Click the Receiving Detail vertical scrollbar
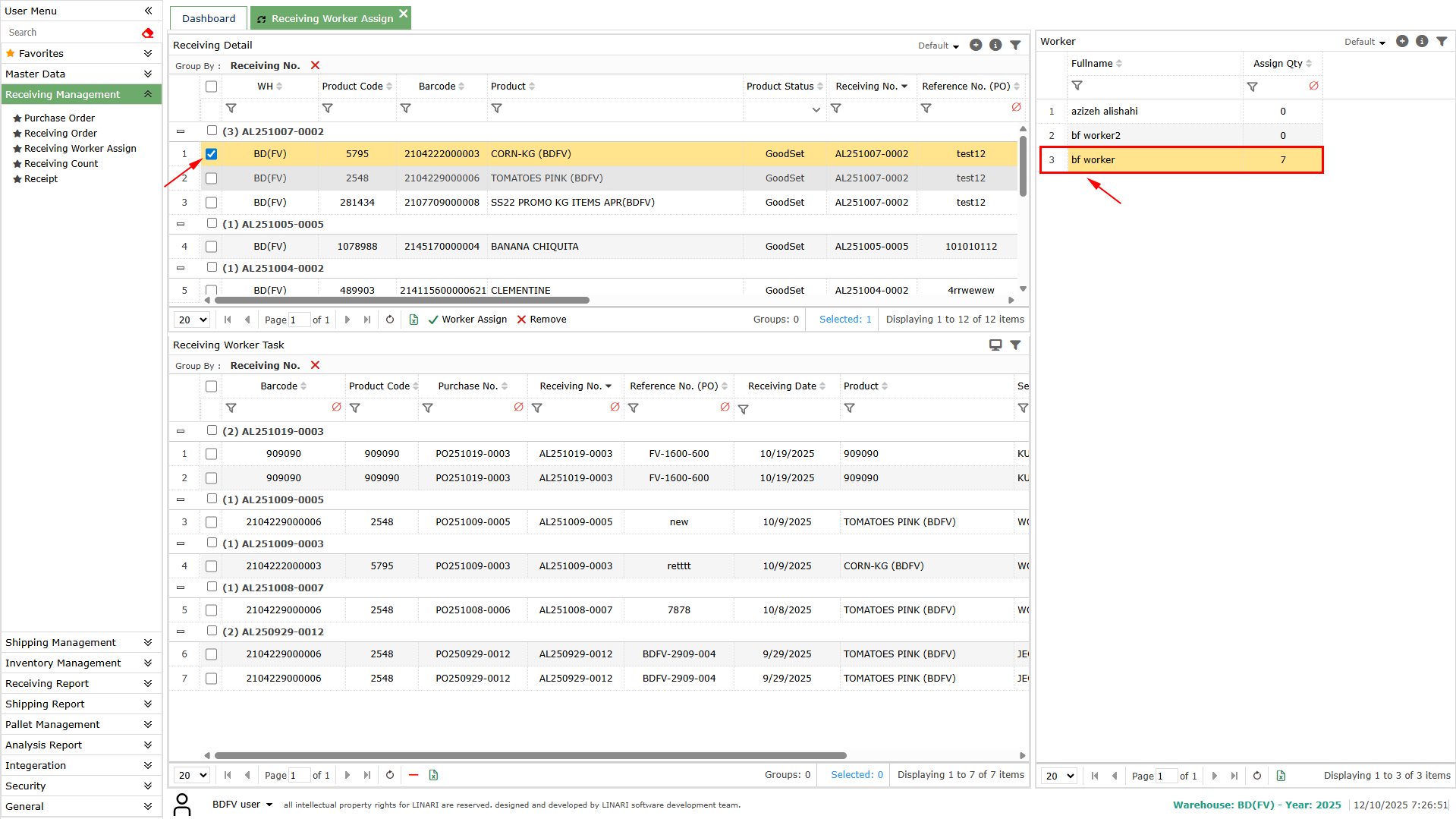Screen dimensions: 1456x819 click(x=1023, y=167)
